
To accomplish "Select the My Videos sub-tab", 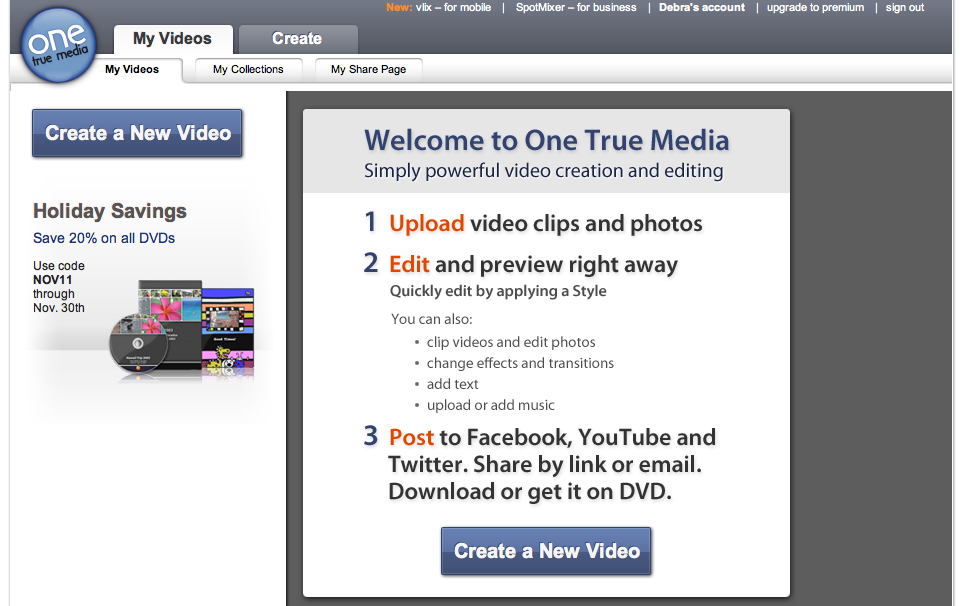I will 132,69.
